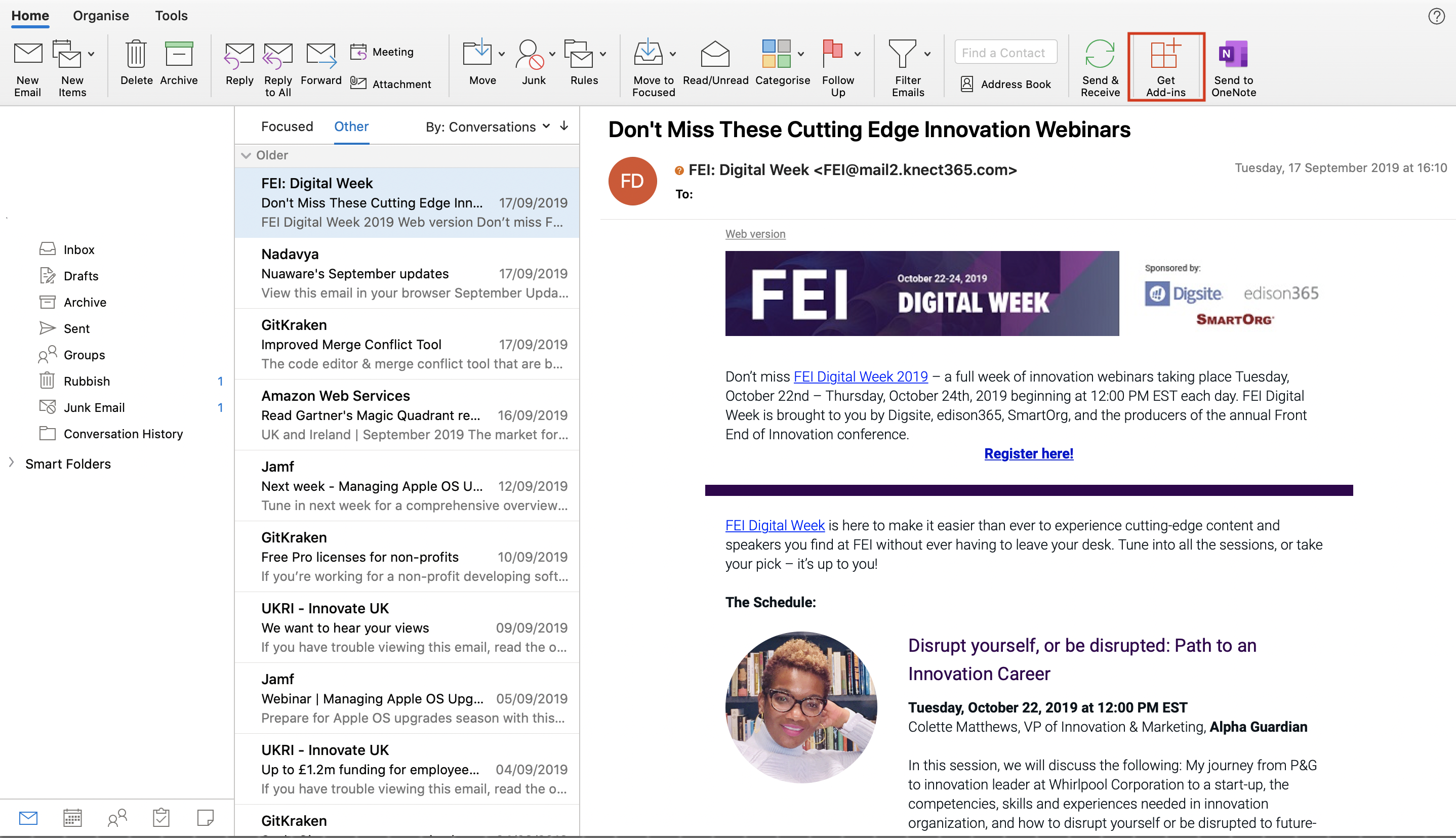Click Reply to All icon
This screenshot has width=1456, height=838.
pos(277,55)
